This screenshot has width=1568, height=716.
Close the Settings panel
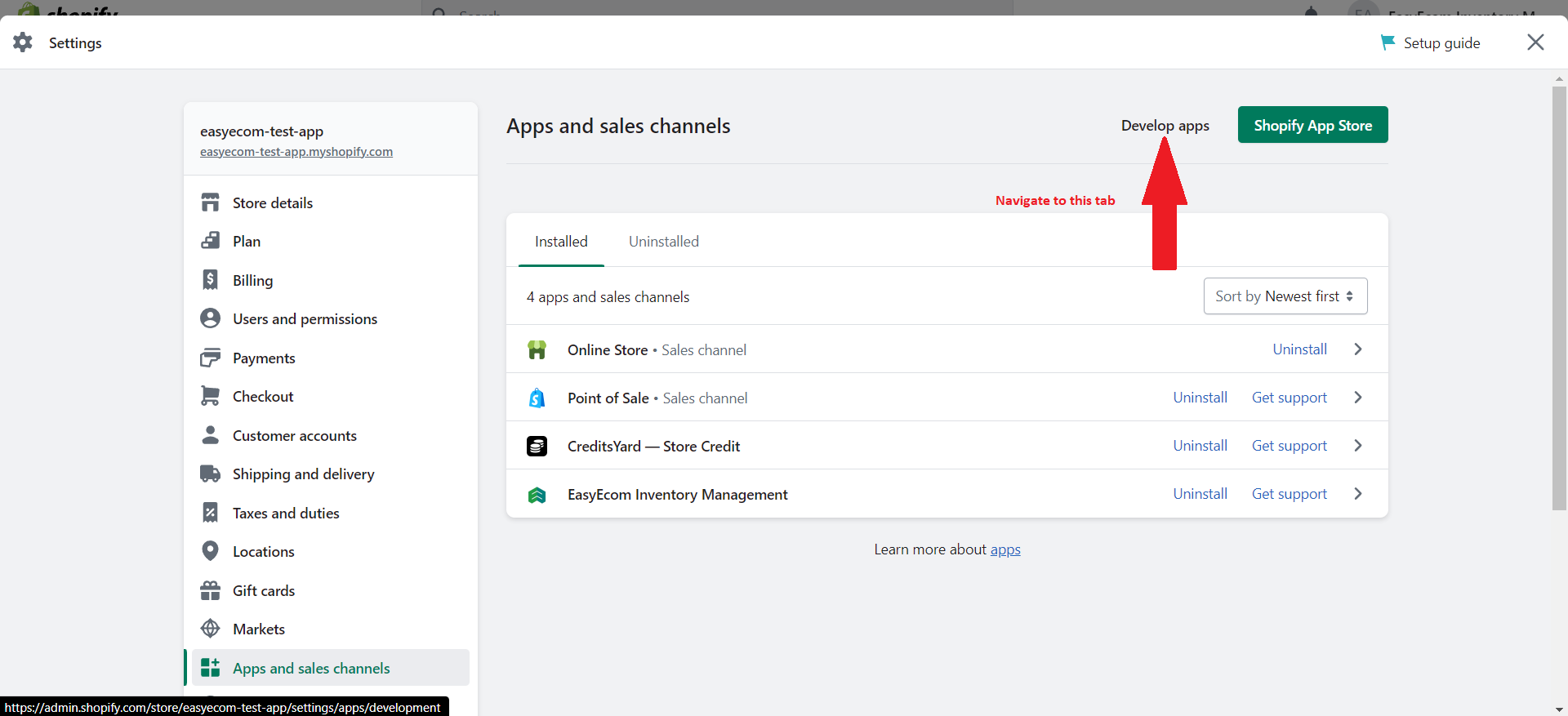click(x=1535, y=42)
